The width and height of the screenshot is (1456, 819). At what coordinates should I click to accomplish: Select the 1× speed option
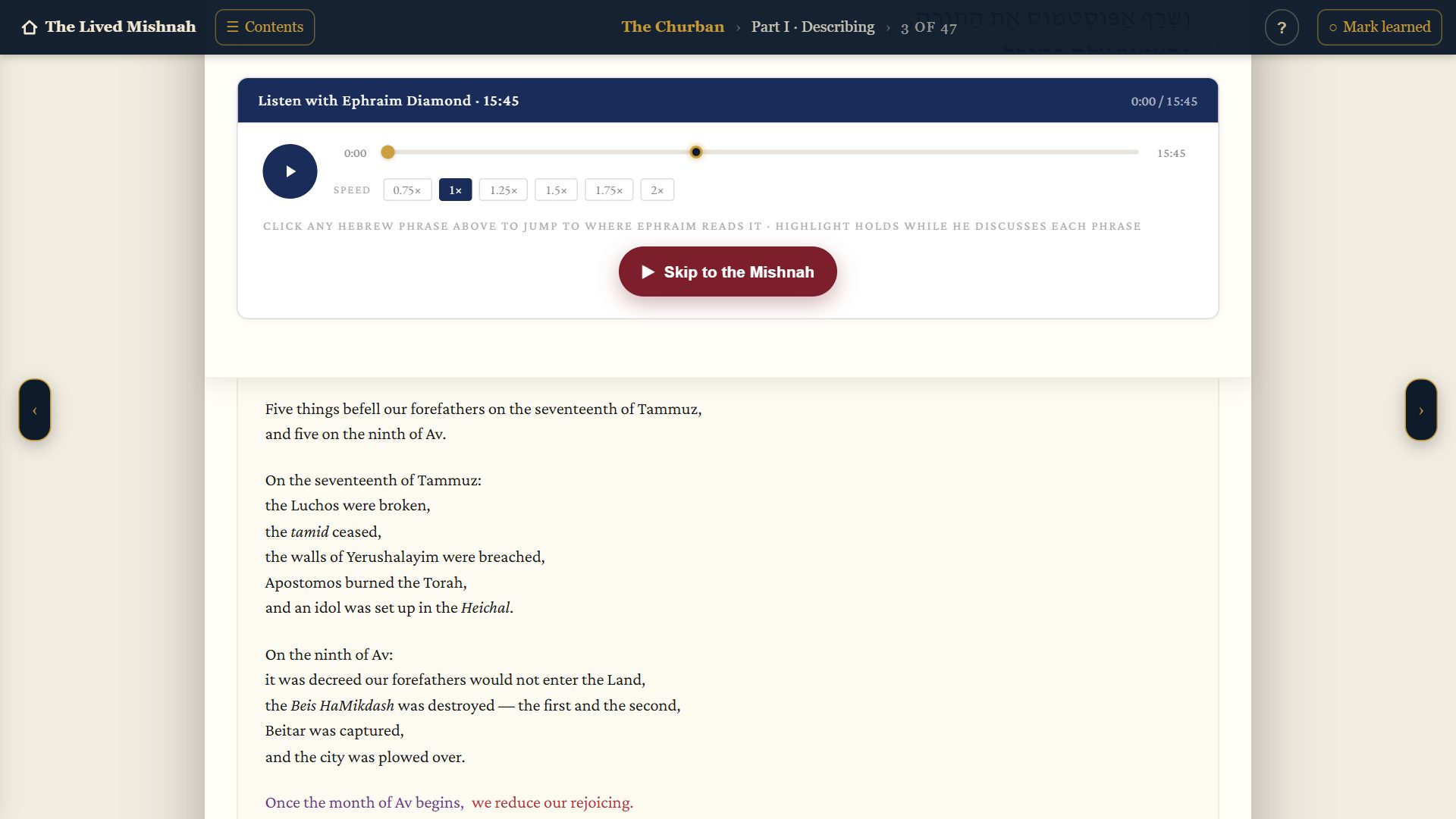click(x=455, y=190)
